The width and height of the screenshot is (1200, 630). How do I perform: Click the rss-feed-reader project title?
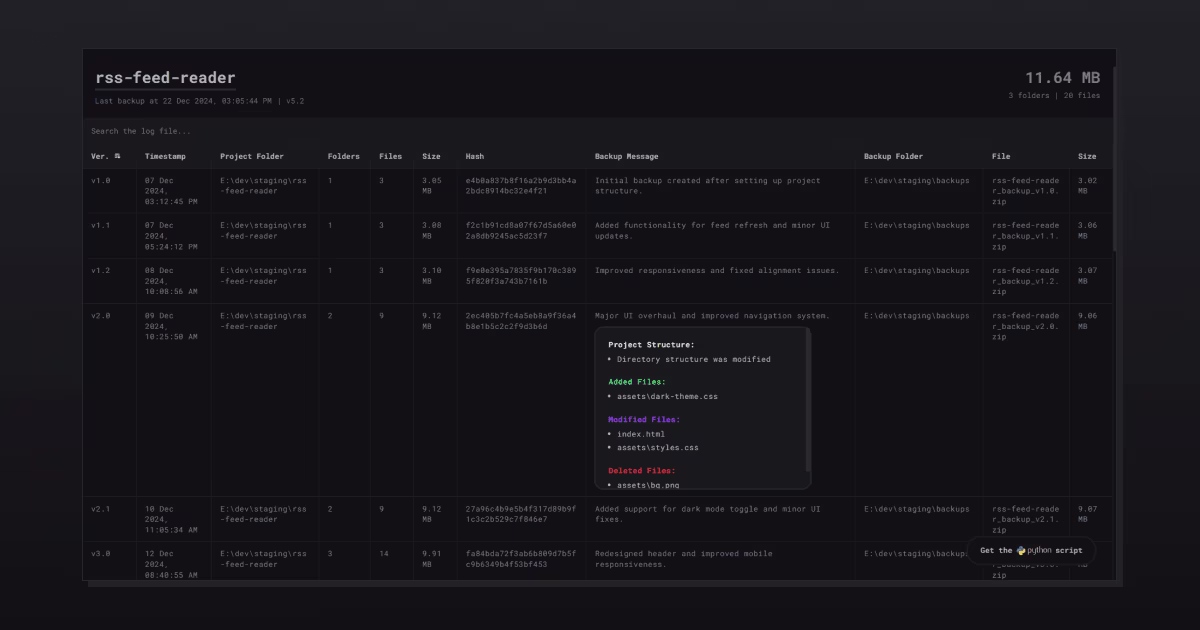165,78
